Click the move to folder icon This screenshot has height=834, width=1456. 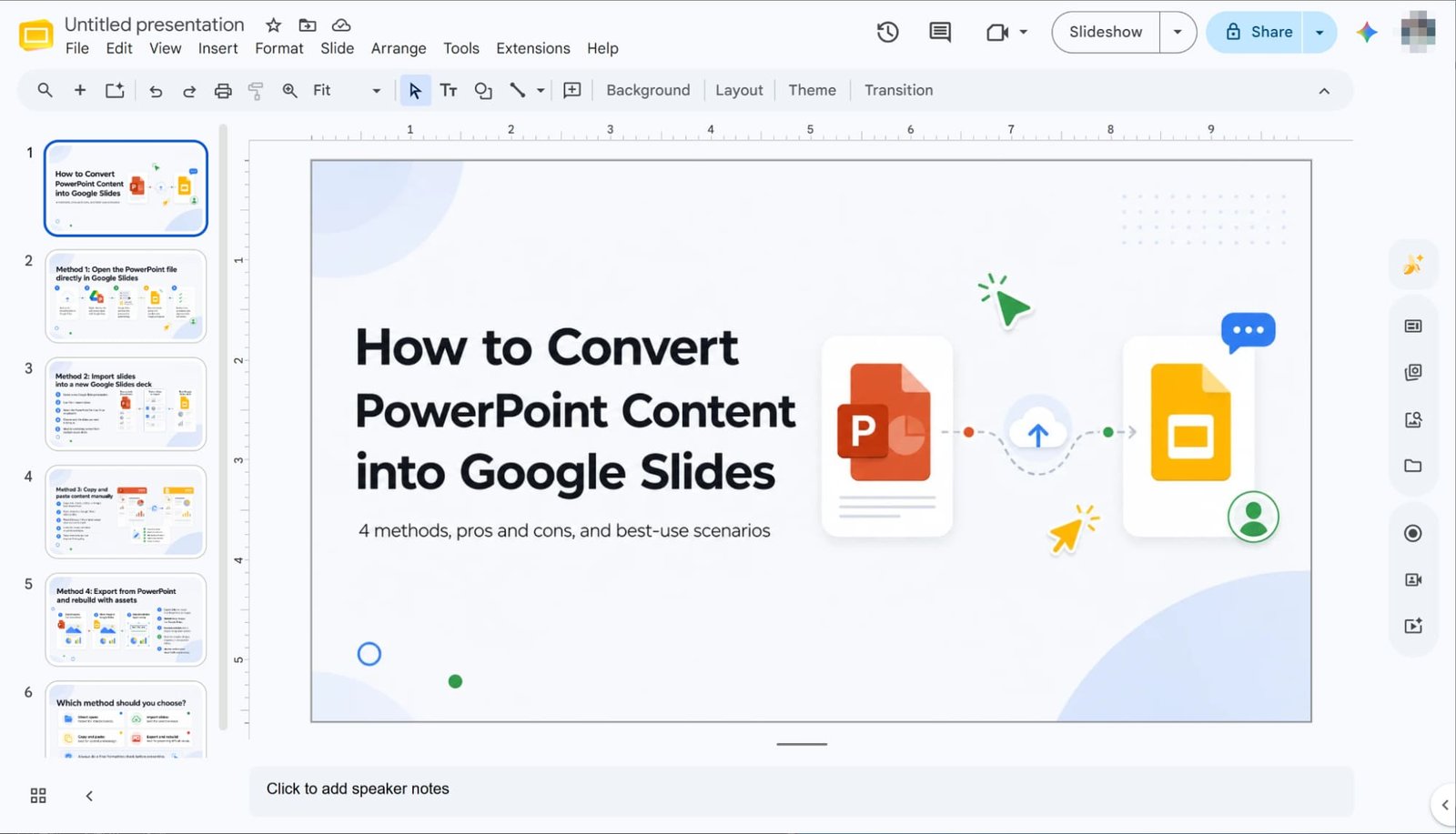pyautogui.click(x=308, y=25)
